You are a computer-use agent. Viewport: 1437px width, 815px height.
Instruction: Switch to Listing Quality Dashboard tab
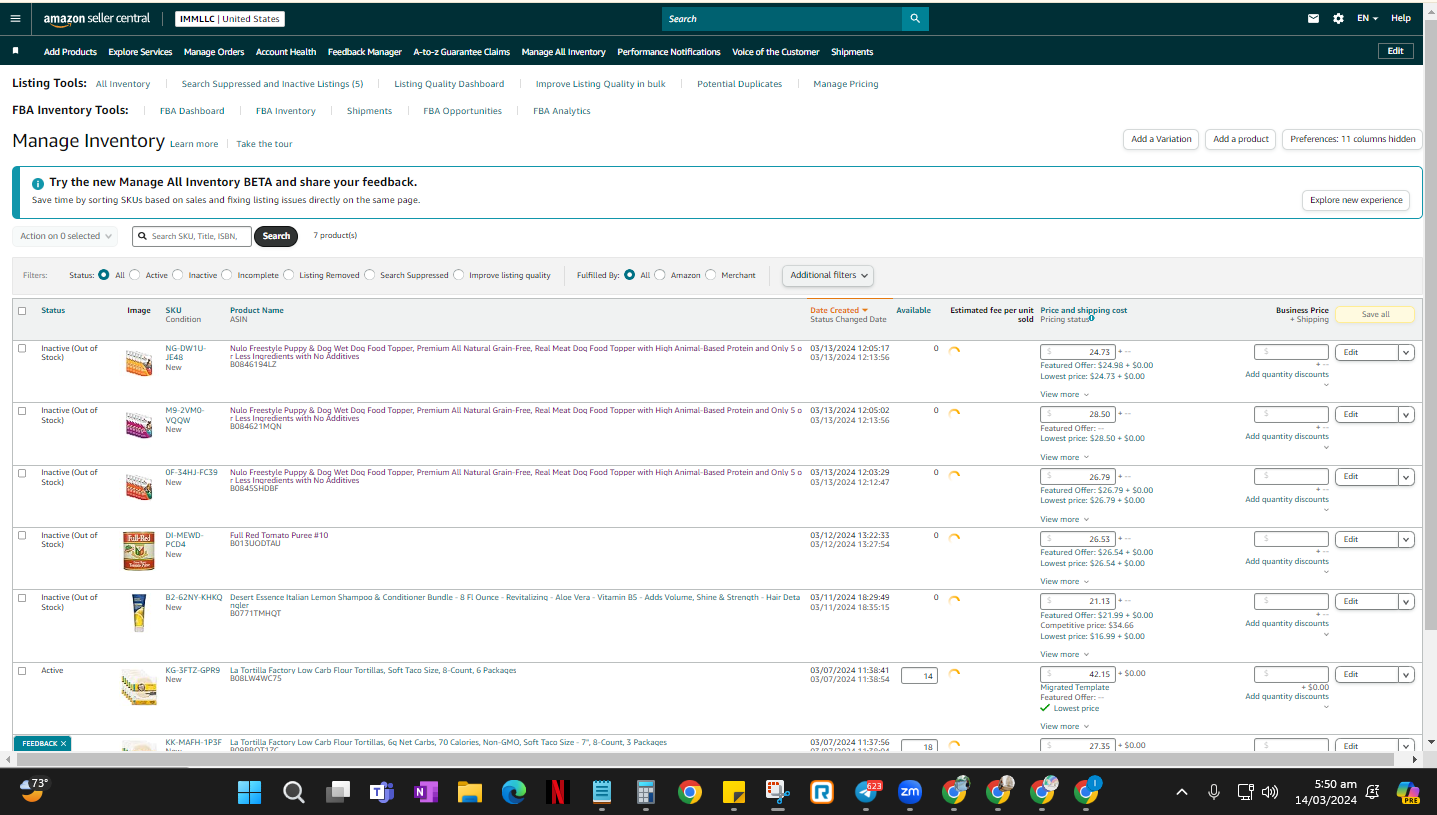click(x=449, y=84)
